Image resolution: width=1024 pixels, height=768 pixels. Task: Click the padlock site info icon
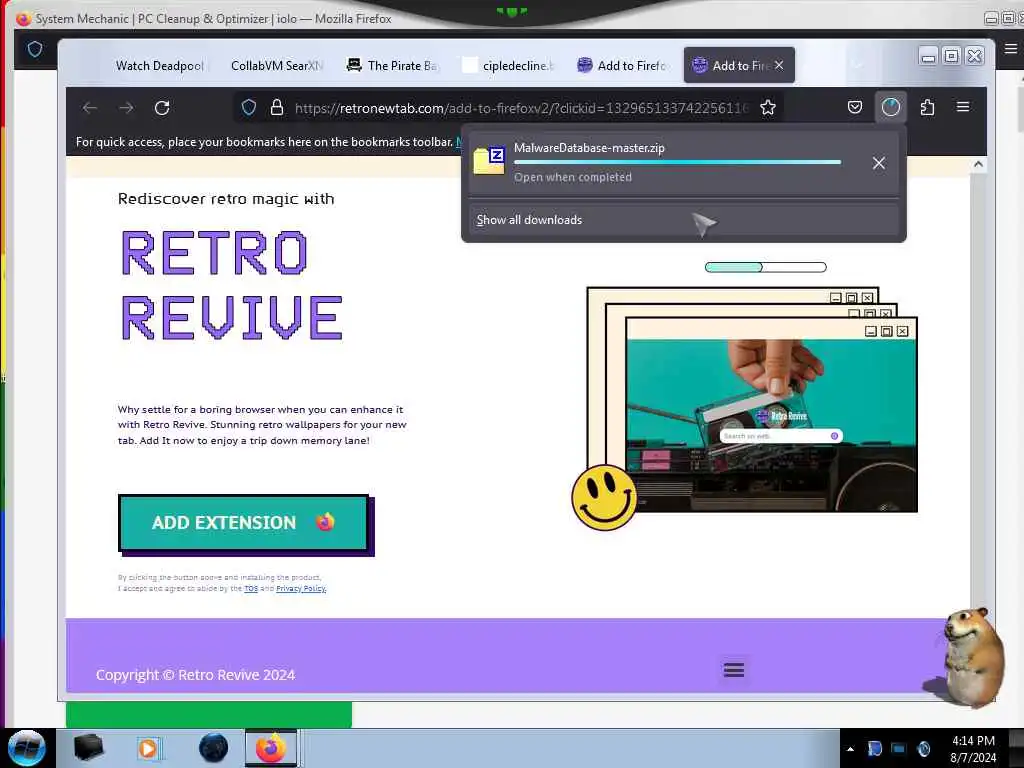[277, 108]
